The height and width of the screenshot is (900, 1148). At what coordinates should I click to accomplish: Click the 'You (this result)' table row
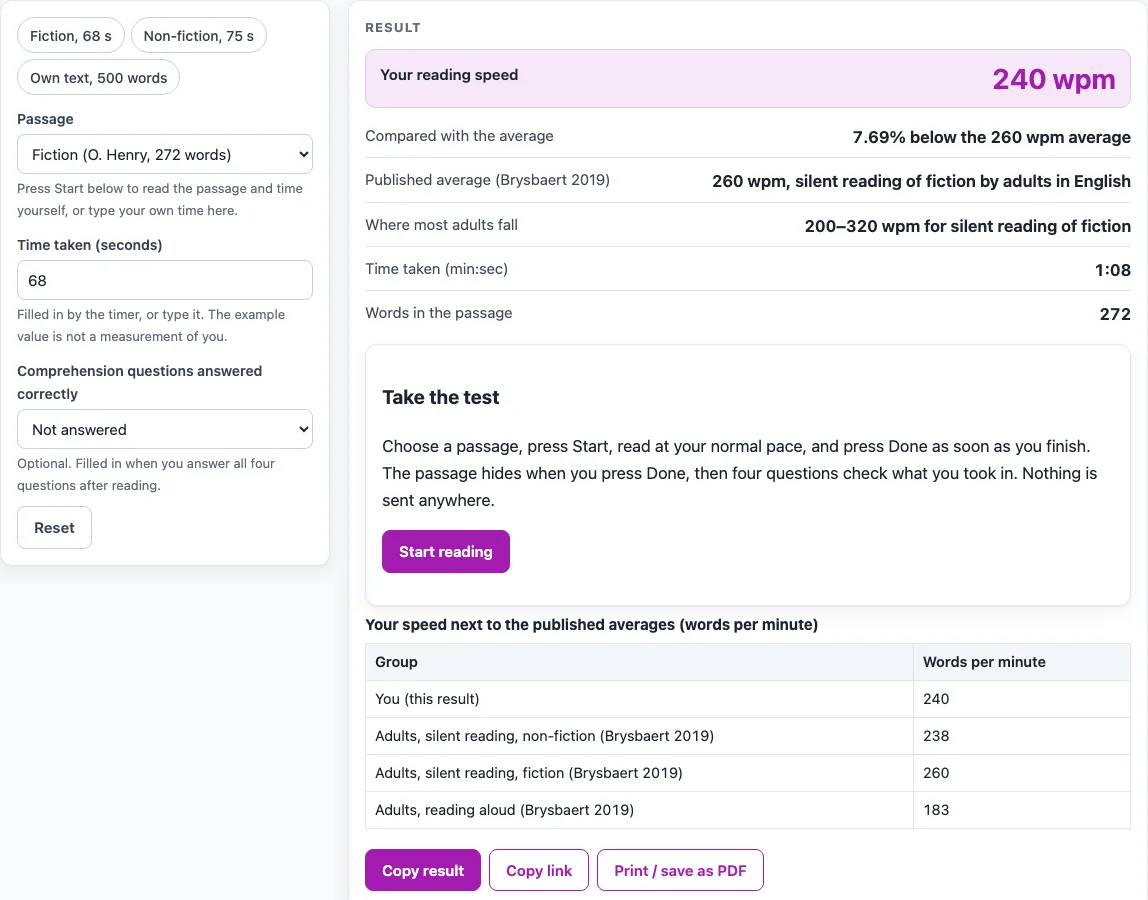748,699
